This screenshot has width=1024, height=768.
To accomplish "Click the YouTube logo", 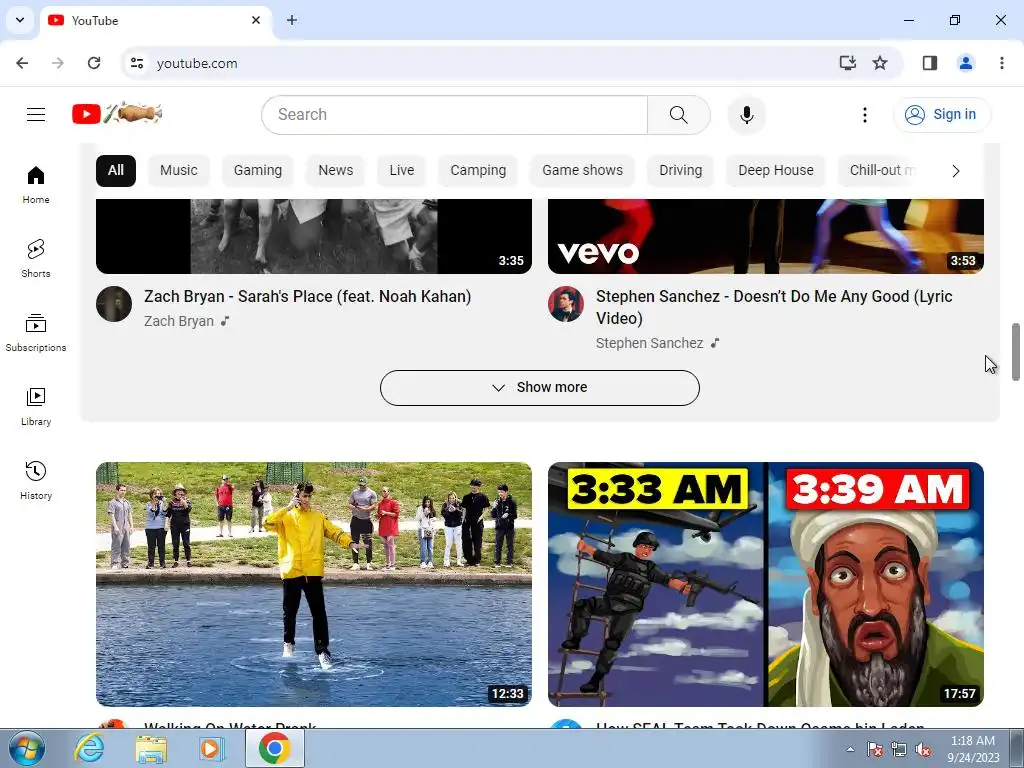I will pyautogui.click(x=117, y=114).
